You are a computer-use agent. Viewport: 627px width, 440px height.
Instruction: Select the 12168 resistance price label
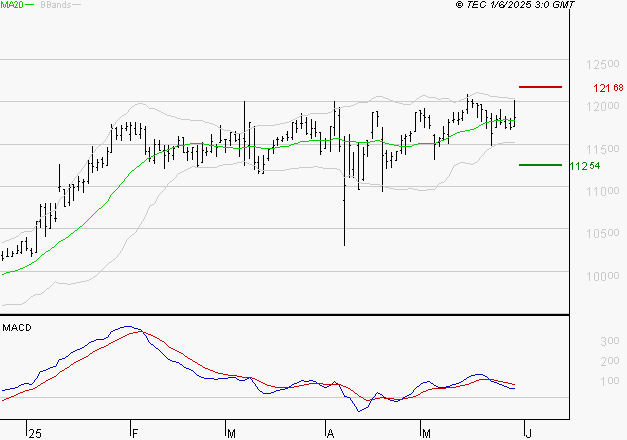tap(607, 88)
